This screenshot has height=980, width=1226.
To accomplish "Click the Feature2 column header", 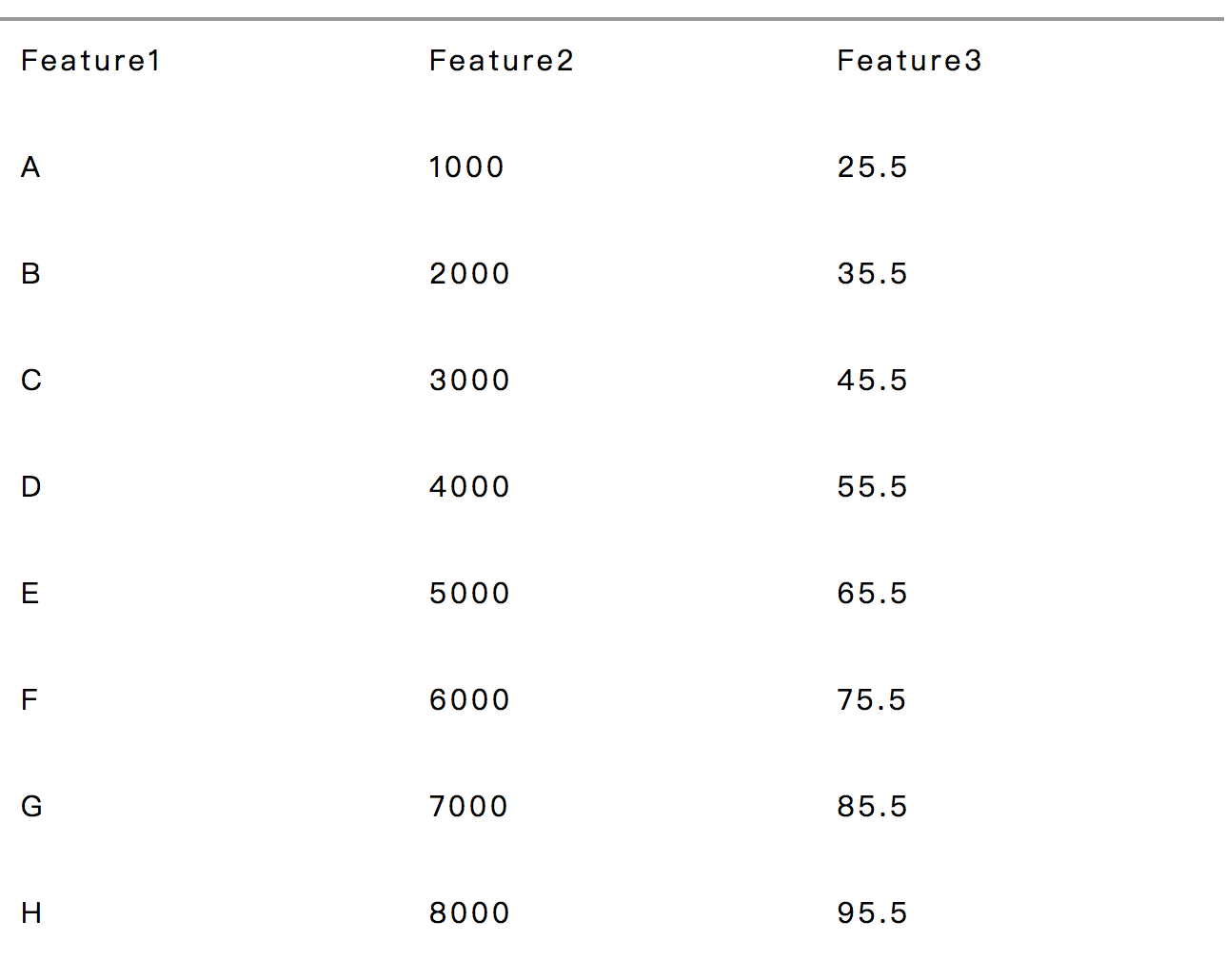I will click(x=502, y=61).
